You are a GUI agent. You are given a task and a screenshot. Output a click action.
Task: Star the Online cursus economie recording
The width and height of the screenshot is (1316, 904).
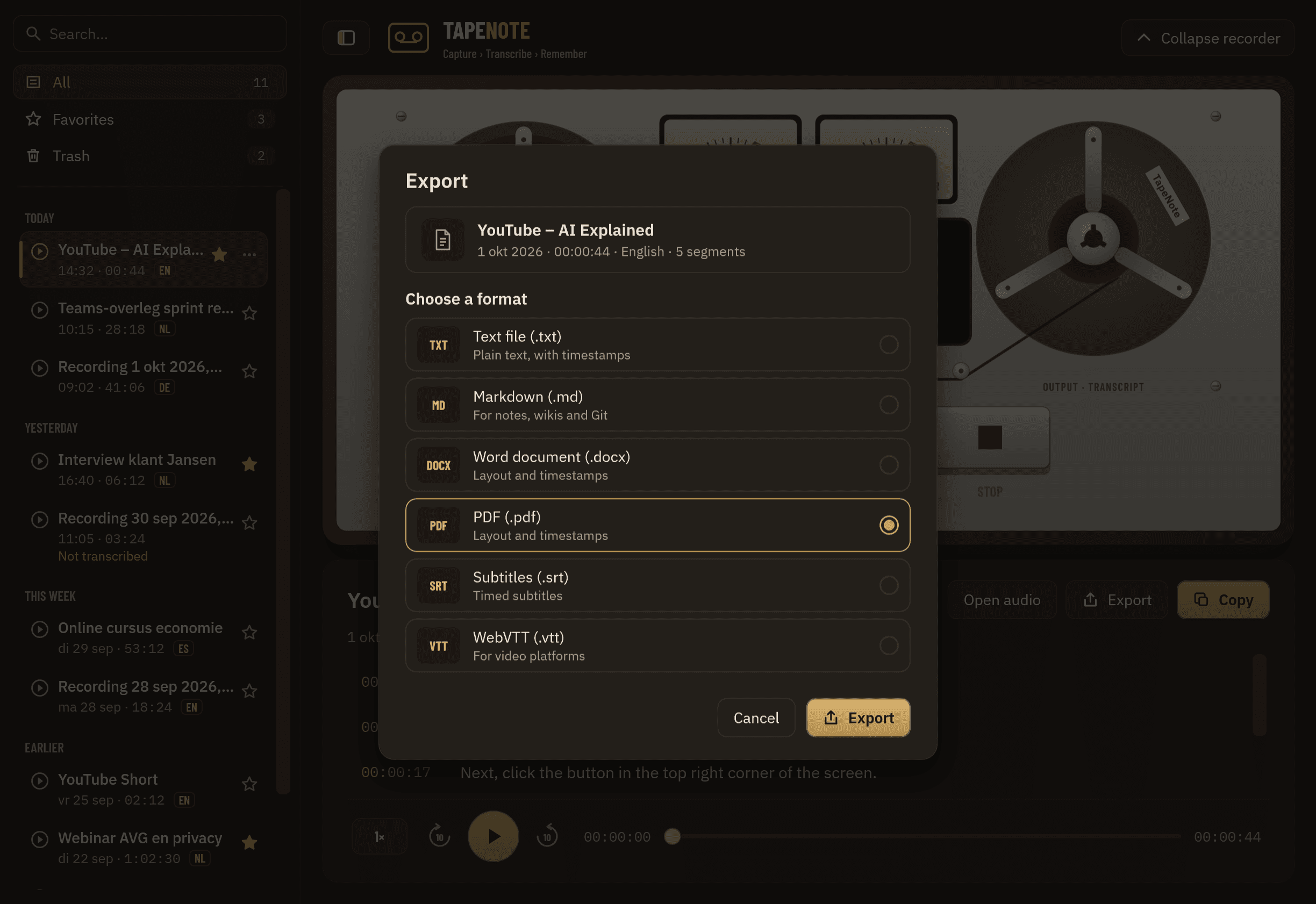point(249,633)
